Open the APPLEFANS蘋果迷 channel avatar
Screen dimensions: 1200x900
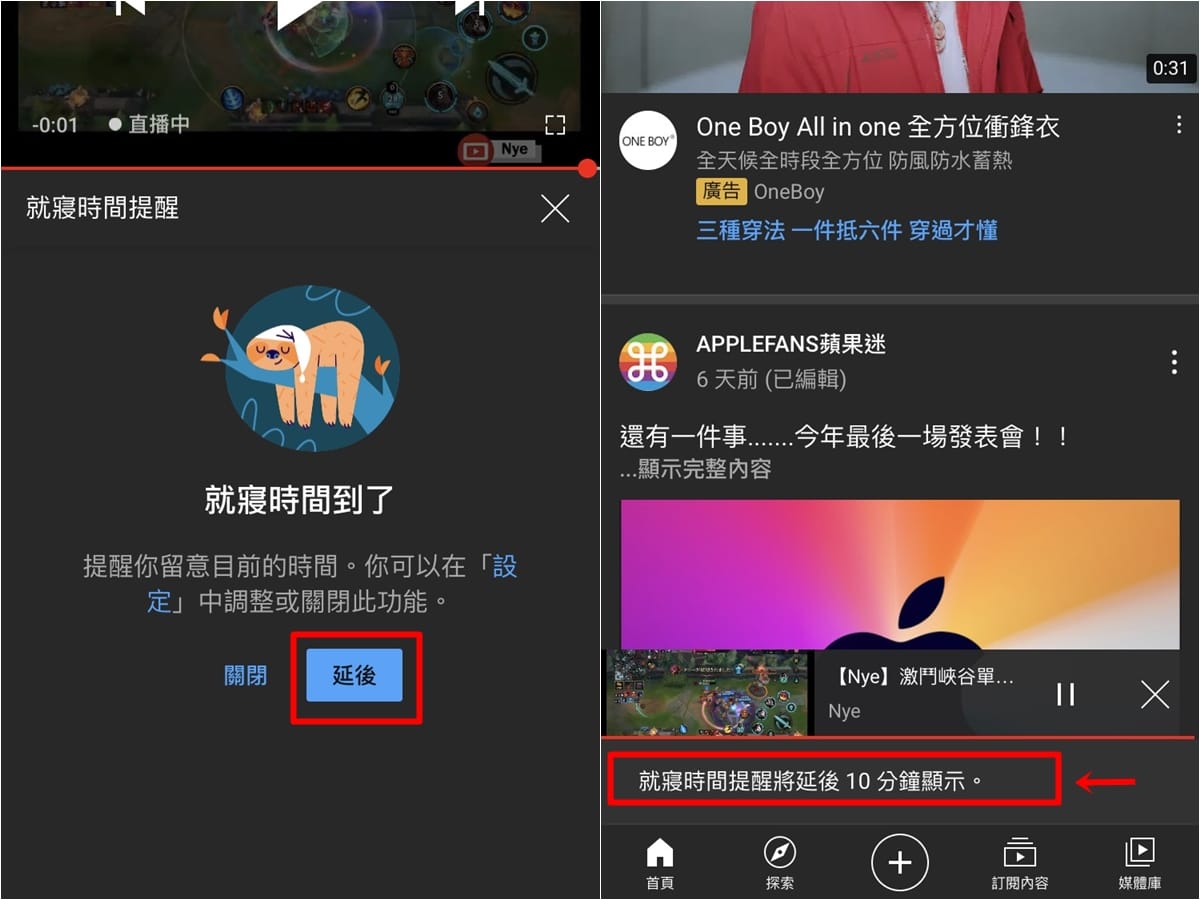(647, 361)
